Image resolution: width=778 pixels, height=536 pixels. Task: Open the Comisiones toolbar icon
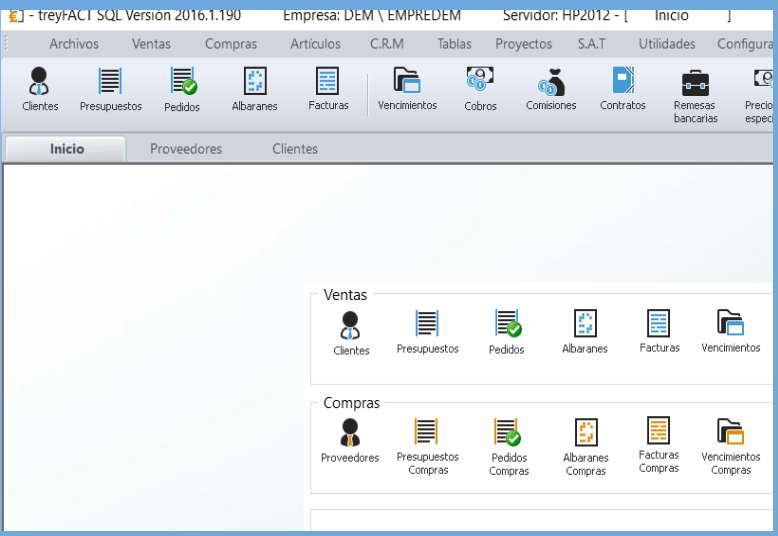click(551, 89)
